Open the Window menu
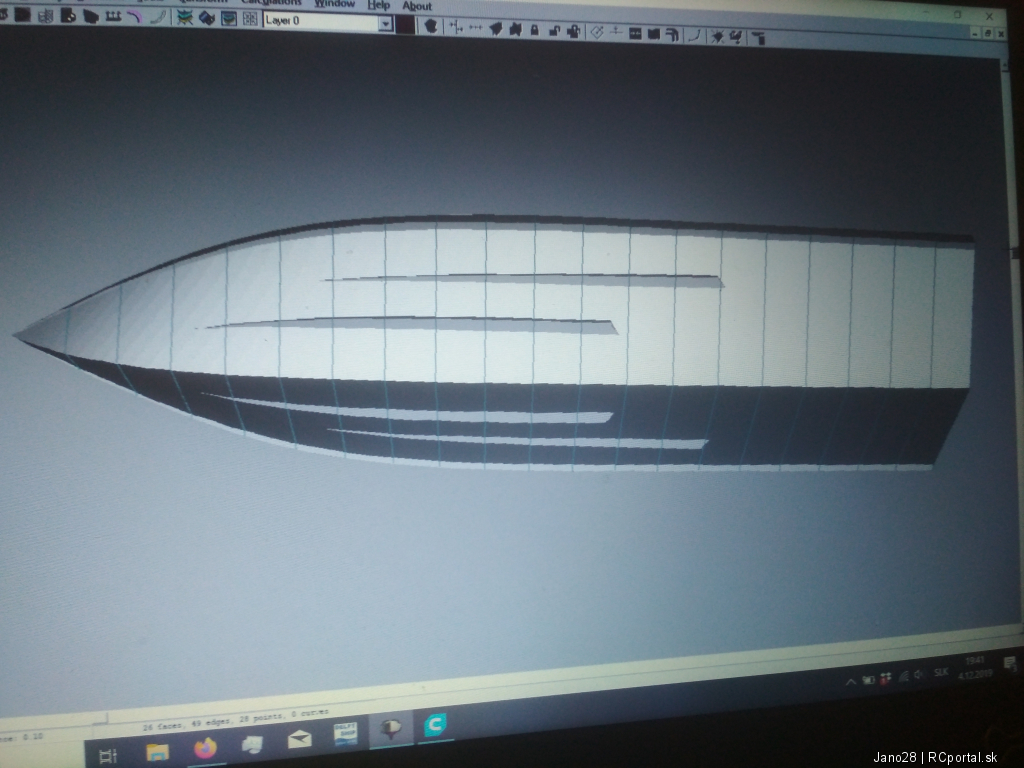 (334, 4)
